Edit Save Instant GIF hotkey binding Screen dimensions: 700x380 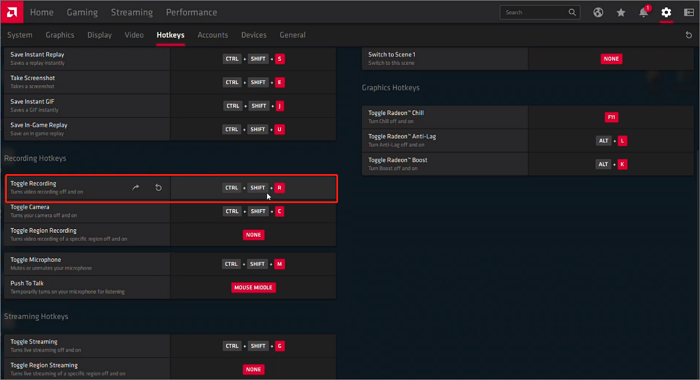[x=254, y=106]
